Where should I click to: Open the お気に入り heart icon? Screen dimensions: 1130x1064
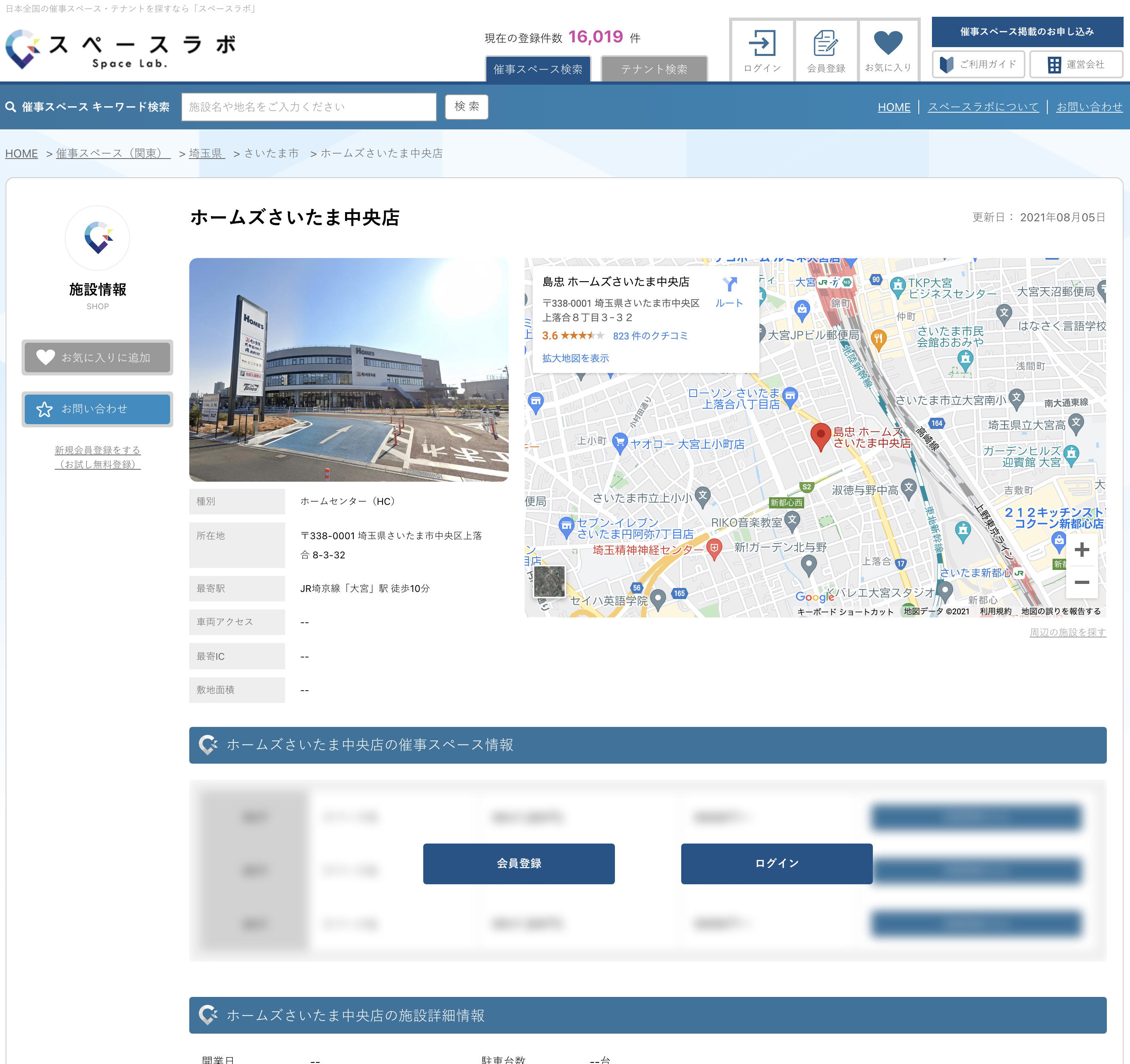(x=888, y=51)
